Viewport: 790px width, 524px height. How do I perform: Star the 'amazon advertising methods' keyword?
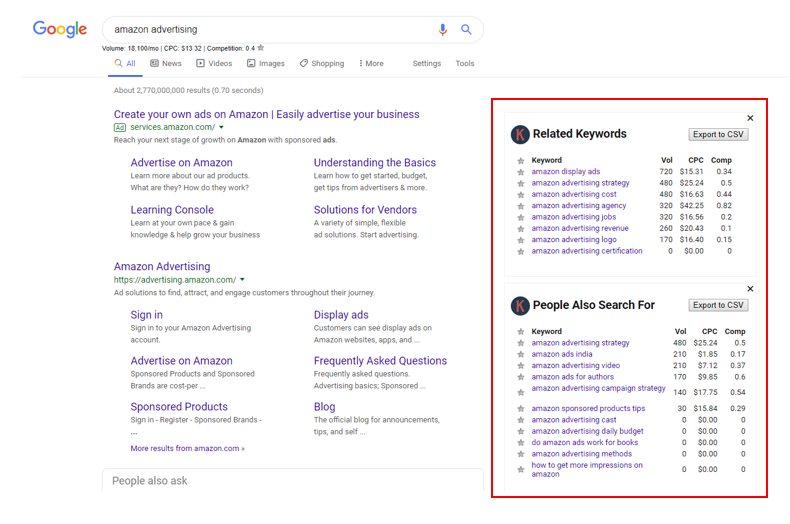point(520,454)
